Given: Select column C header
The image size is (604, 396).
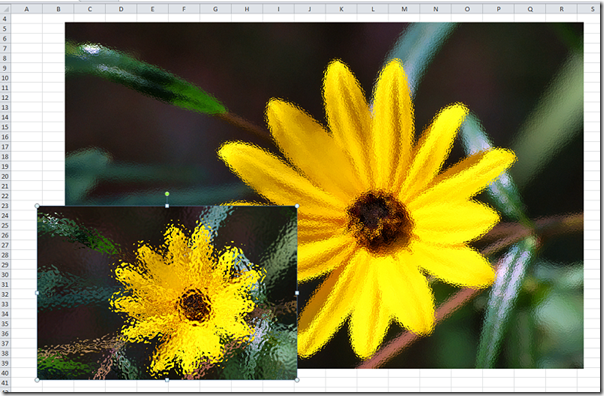Looking at the screenshot, I should [90, 9].
